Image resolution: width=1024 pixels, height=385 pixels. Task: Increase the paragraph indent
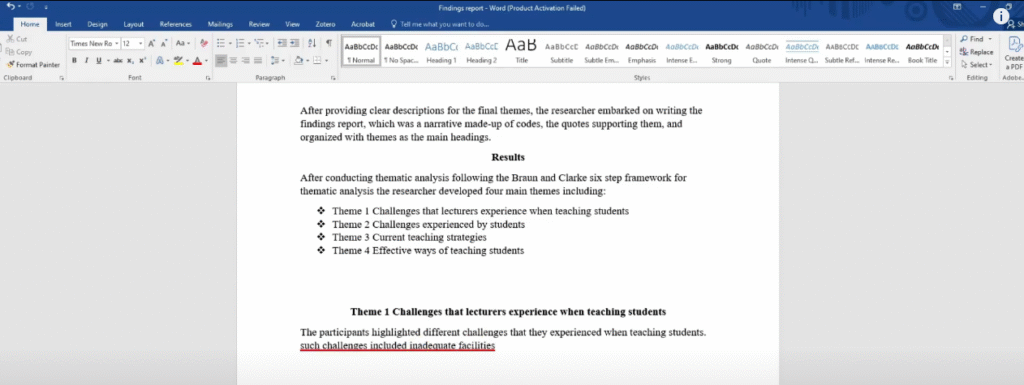click(295, 43)
